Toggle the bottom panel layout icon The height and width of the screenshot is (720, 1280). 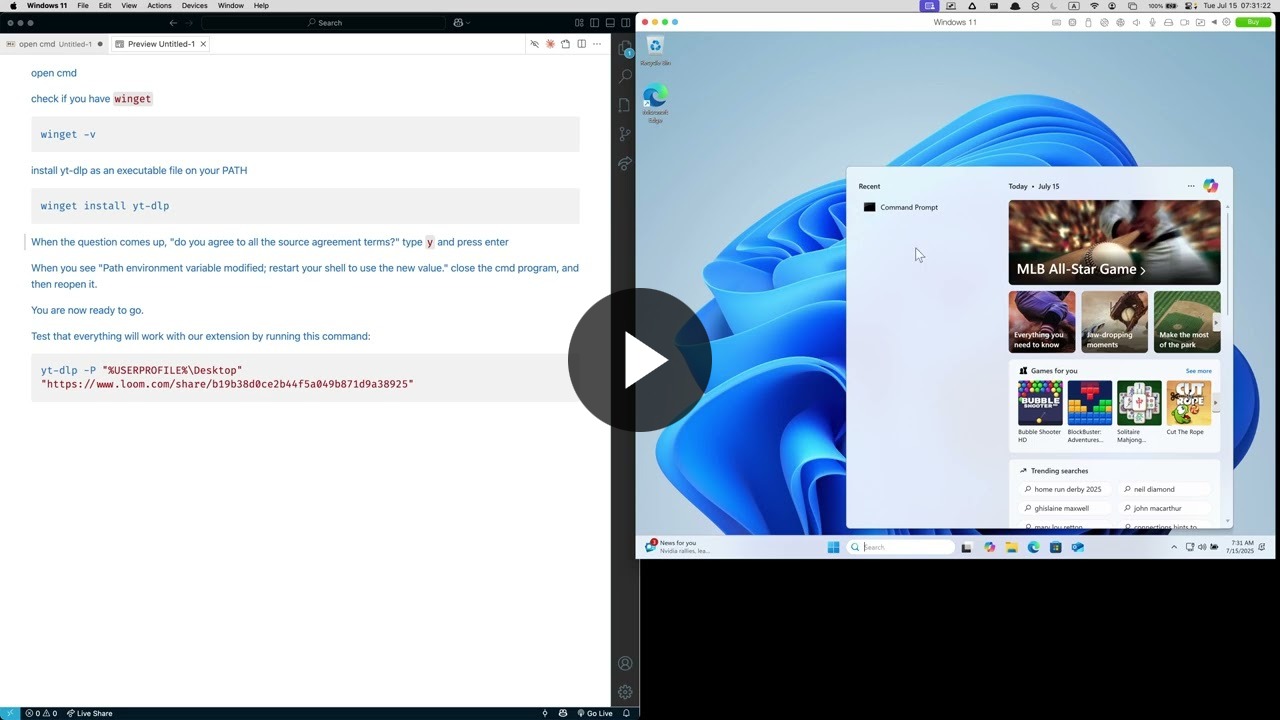[610, 22]
